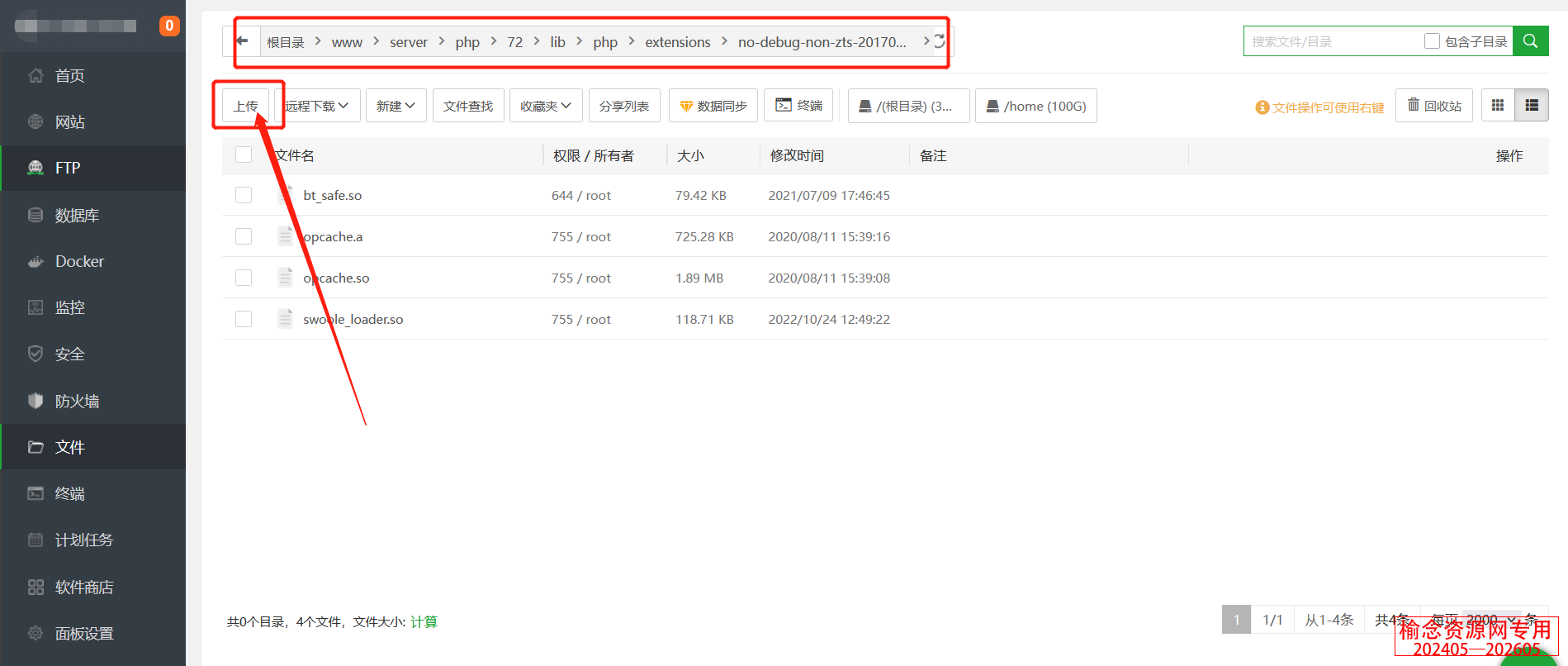Screen dimensions: 1568x666
Task: Check the opcache.a row checkbox
Action: [244, 236]
